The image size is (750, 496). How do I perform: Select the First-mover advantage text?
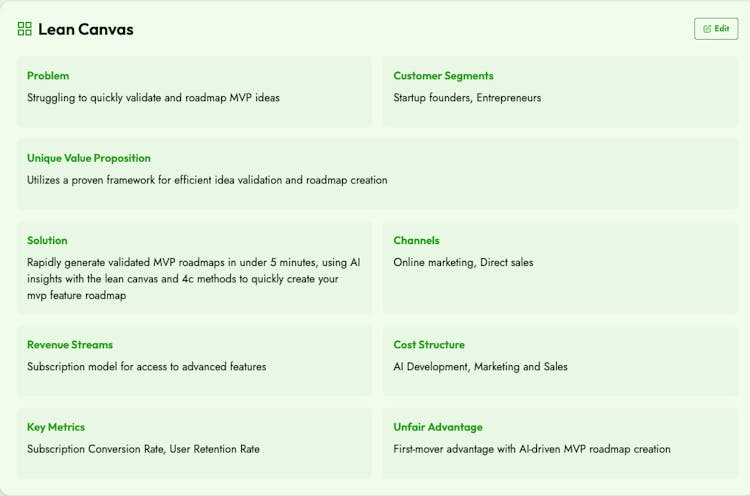coord(532,449)
